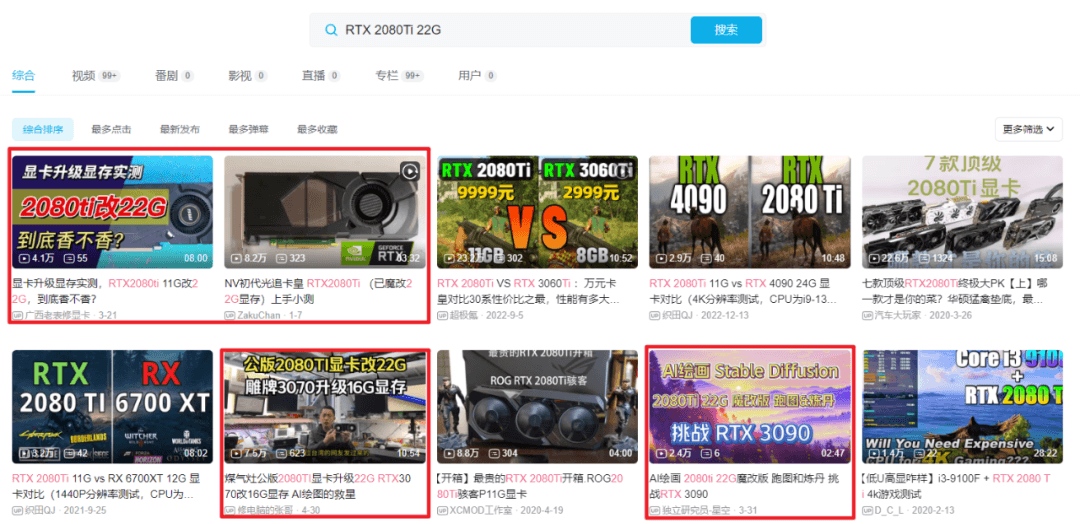
Task: Open the title 煤气灶公版2080TI显卡升级22G
Action: tap(319, 486)
